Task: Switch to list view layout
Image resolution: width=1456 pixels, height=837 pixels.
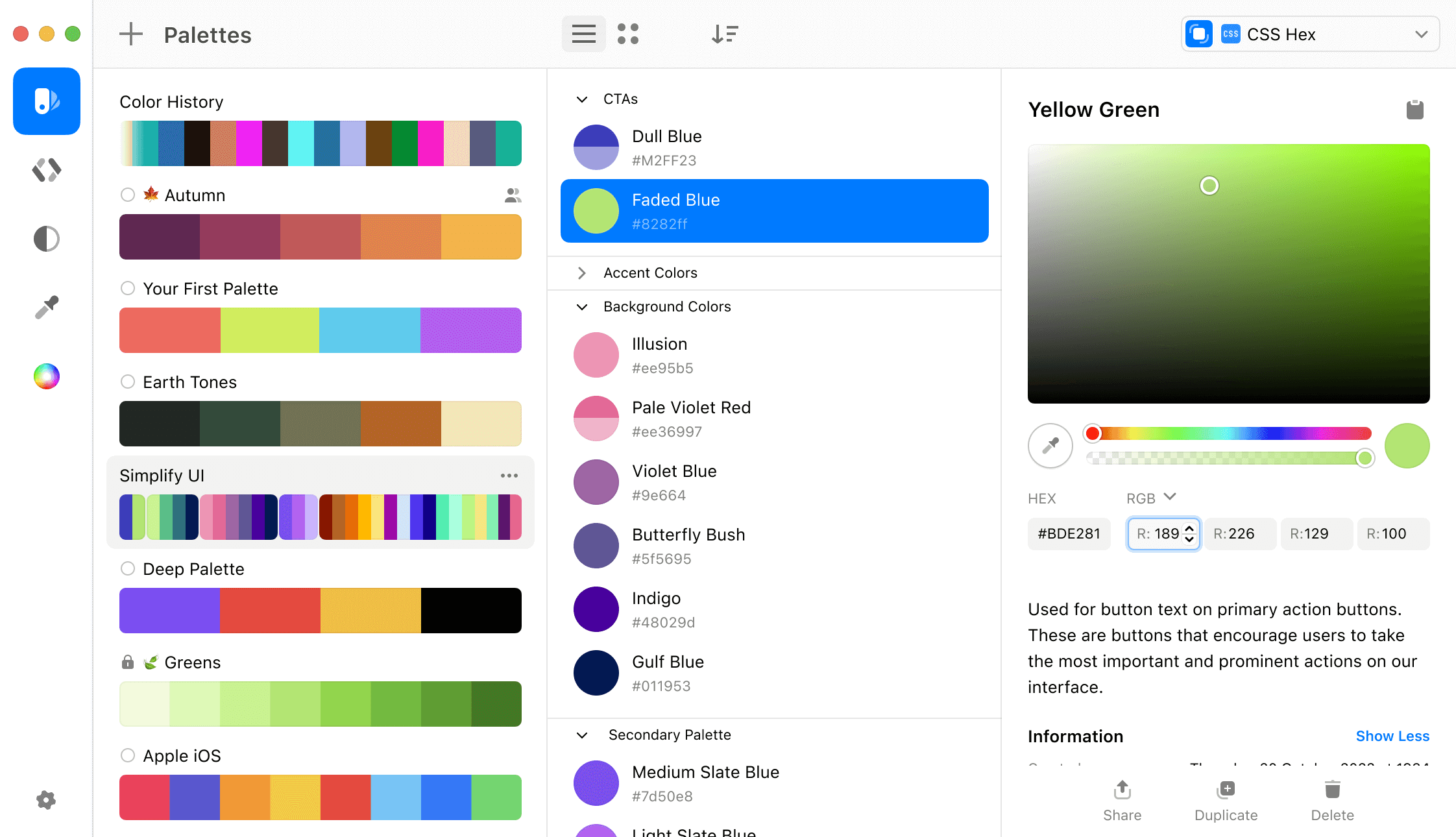Action: 583,34
